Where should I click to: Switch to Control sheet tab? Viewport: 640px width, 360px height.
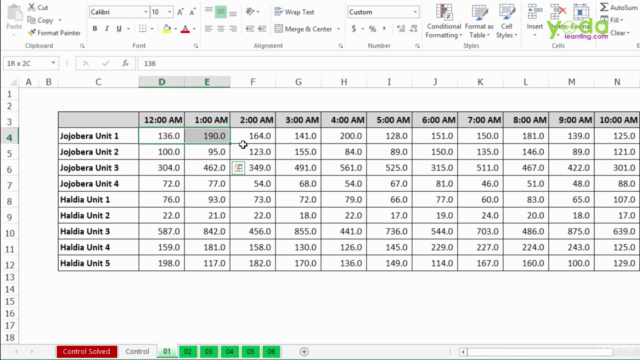[x=137, y=351]
